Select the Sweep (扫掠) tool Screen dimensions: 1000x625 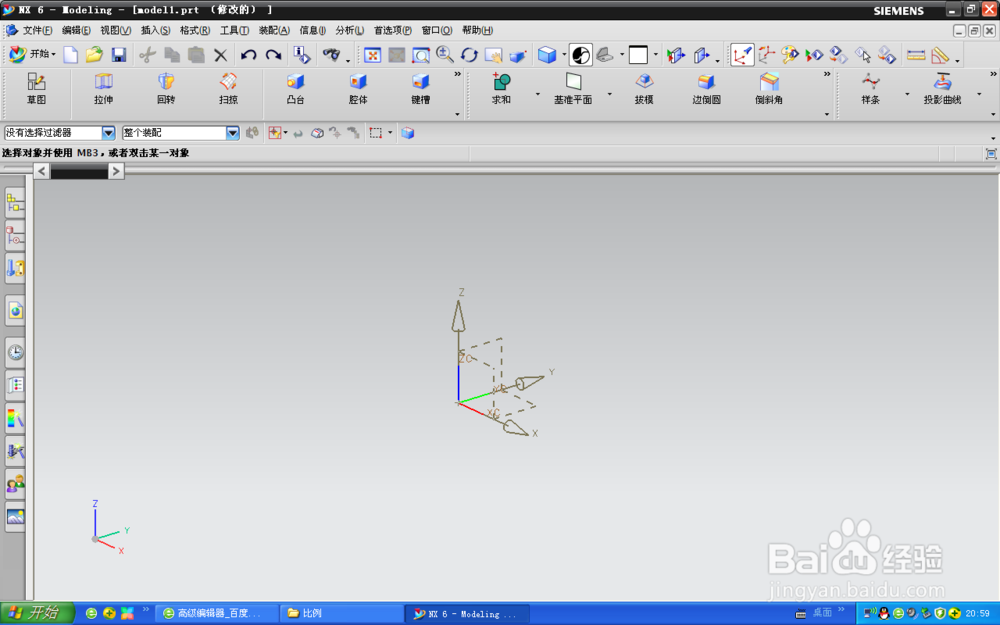point(228,89)
